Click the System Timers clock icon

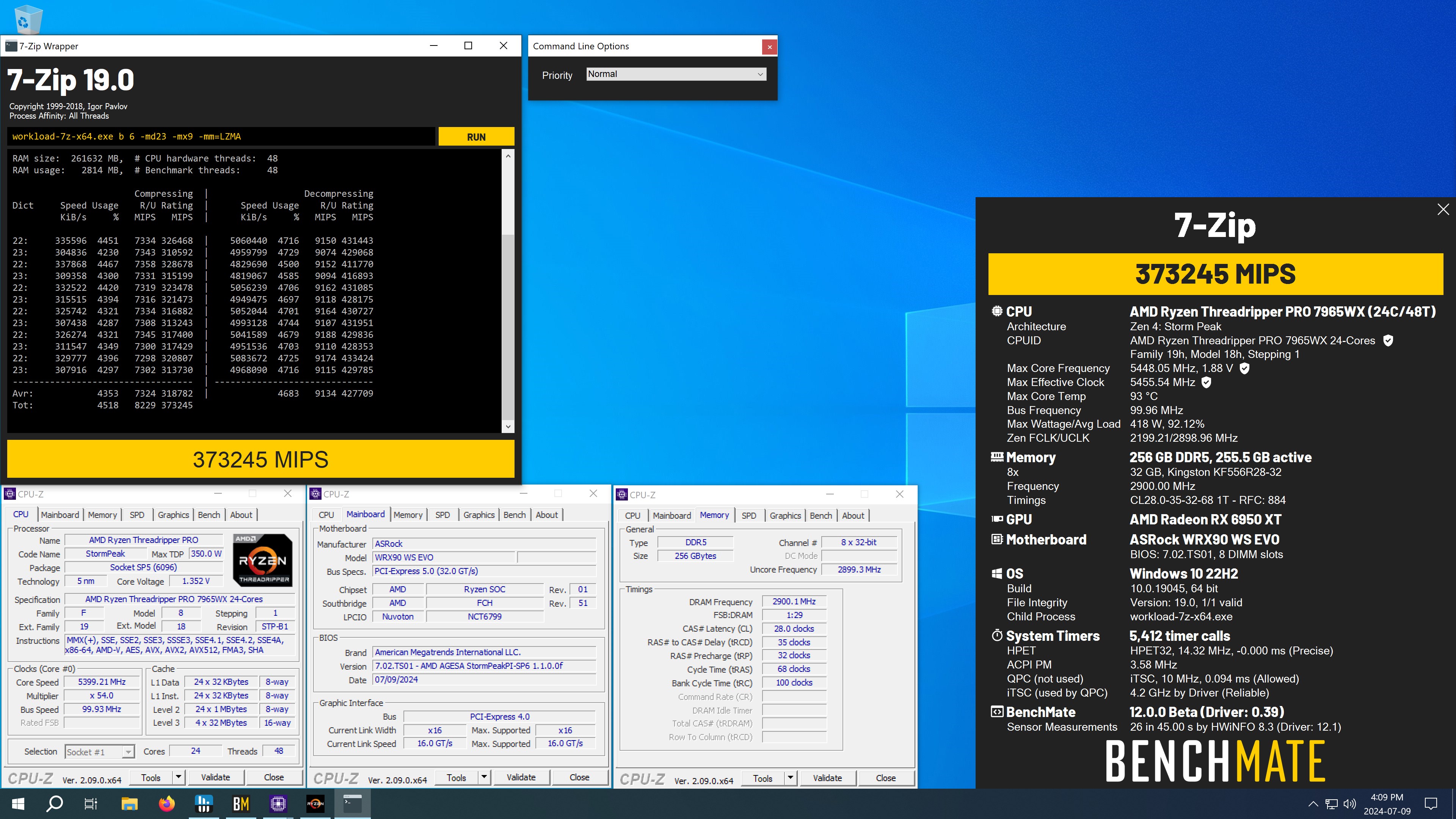[x=997, y=635]
